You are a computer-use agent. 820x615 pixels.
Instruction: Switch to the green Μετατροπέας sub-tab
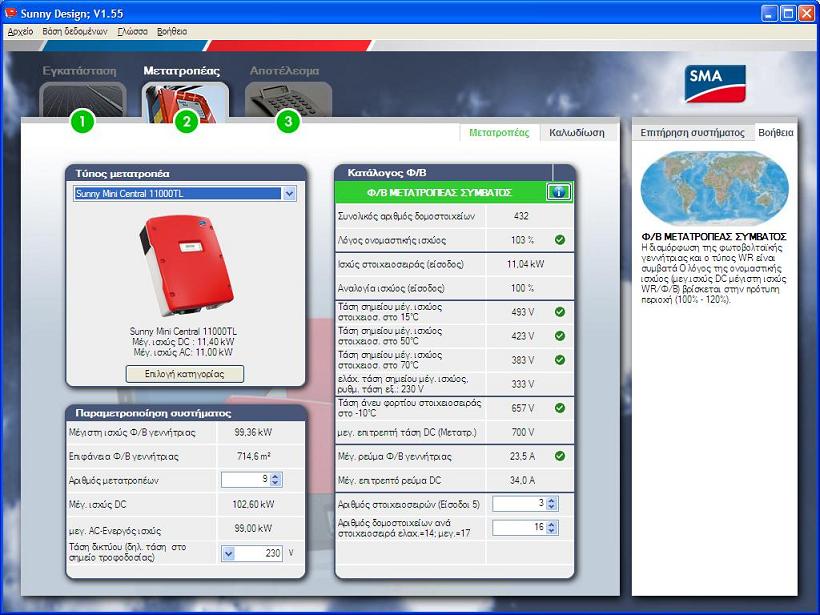499,133
